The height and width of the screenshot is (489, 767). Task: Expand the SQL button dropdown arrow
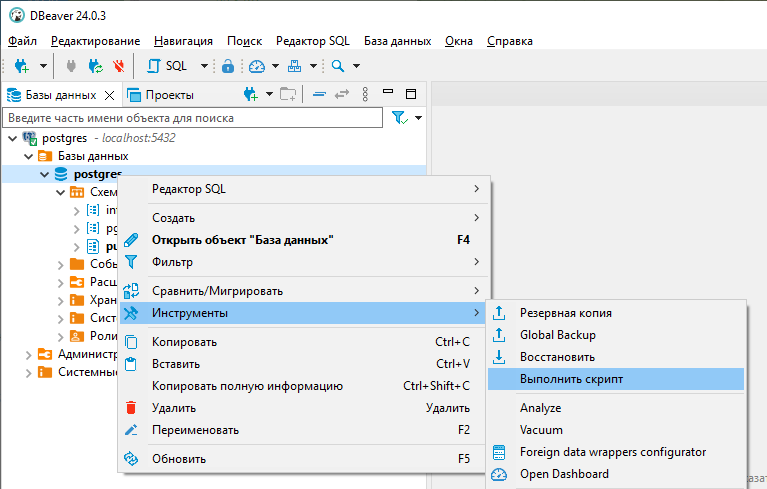point(204,66)
